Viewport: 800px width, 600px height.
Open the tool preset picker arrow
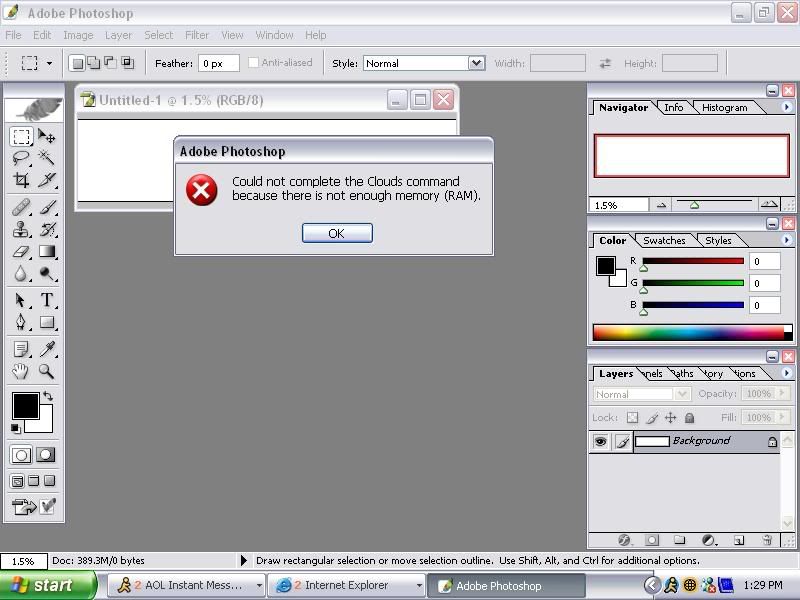(49, 63)
